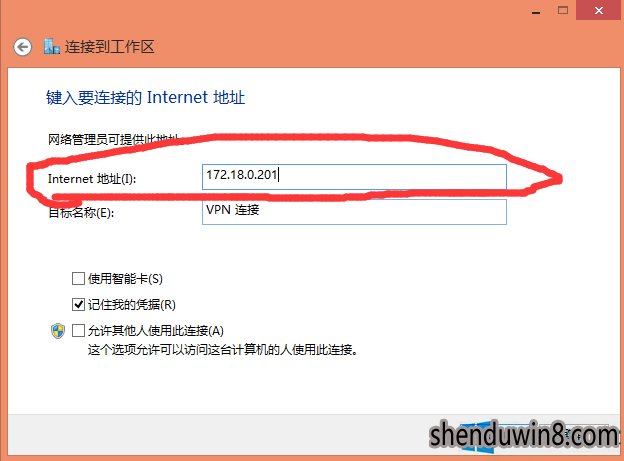
Task: Enable the 使用智能卡(S) checkbox
Action: pyautogui.click(x=78, y=278)
